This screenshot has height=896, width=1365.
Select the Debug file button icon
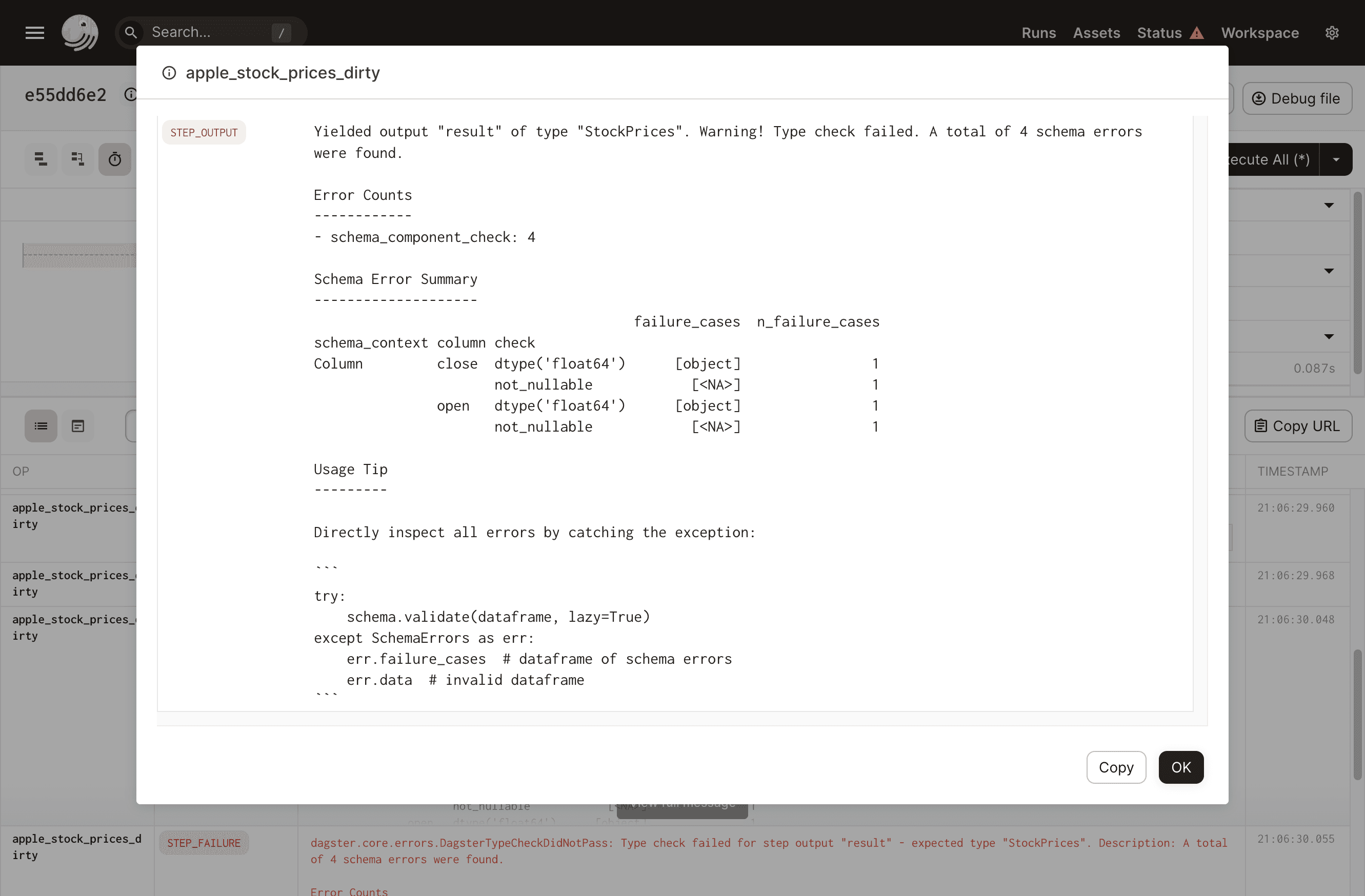click(1257, 98)
